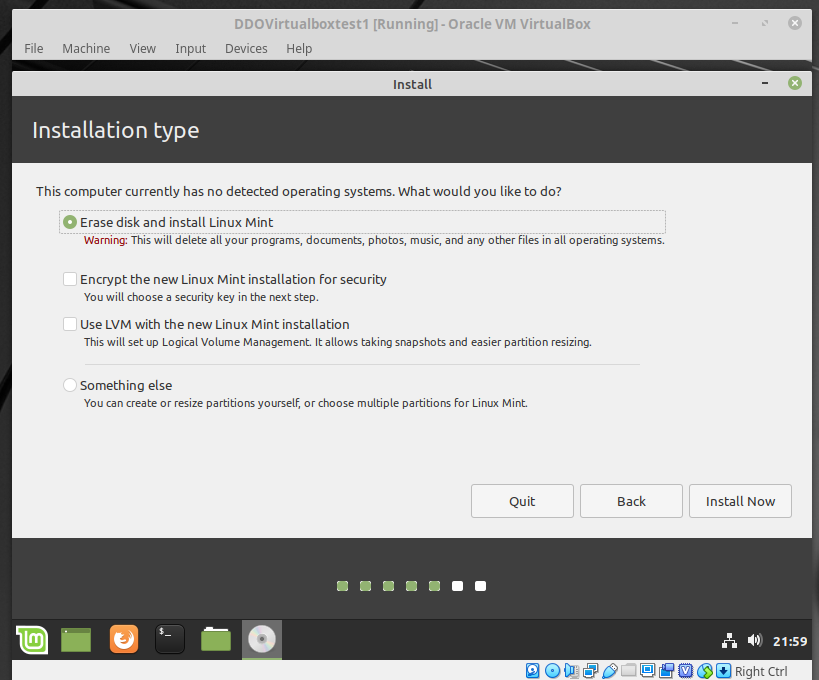Go Back to the previous step
This screenshot has height=680, width=819.
tap(631, 501)
